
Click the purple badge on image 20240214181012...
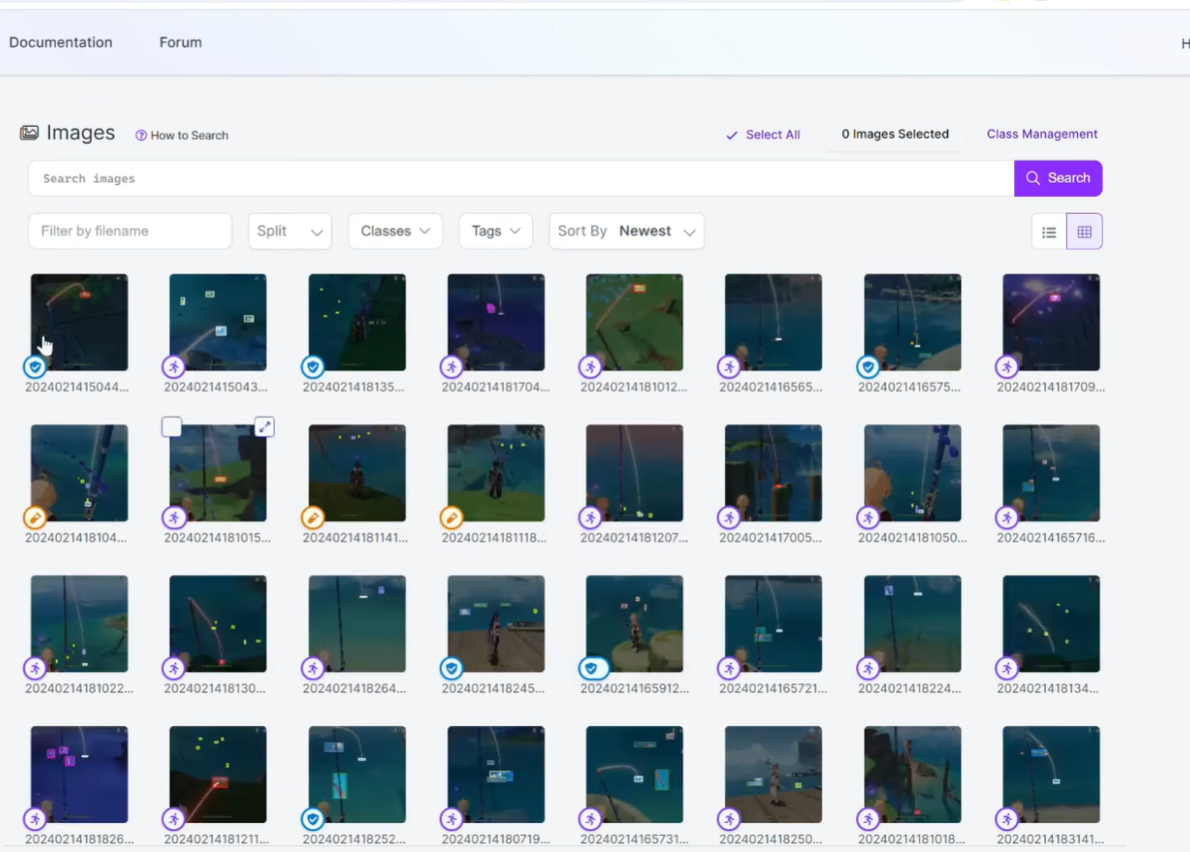[x=590, y=367]
